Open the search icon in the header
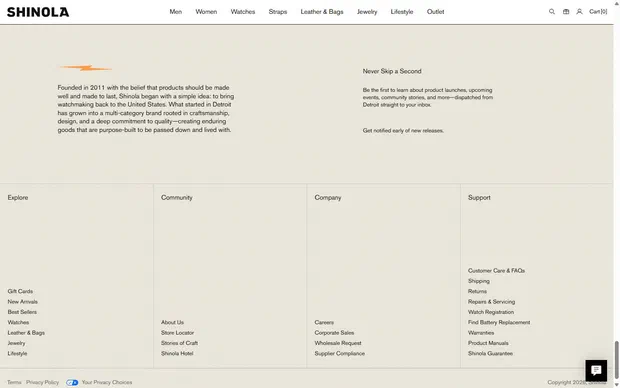 [x=552, y=12]
